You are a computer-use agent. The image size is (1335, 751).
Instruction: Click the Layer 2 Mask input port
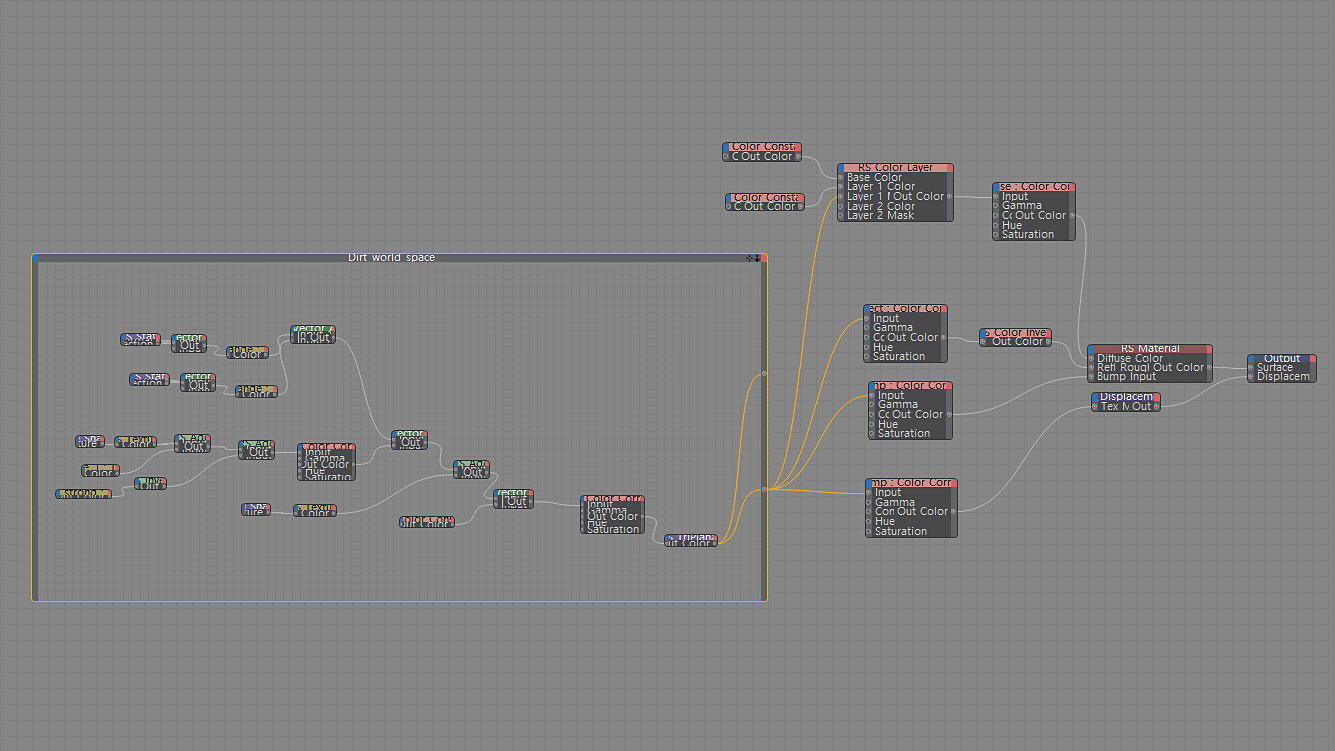click(841, 215)
